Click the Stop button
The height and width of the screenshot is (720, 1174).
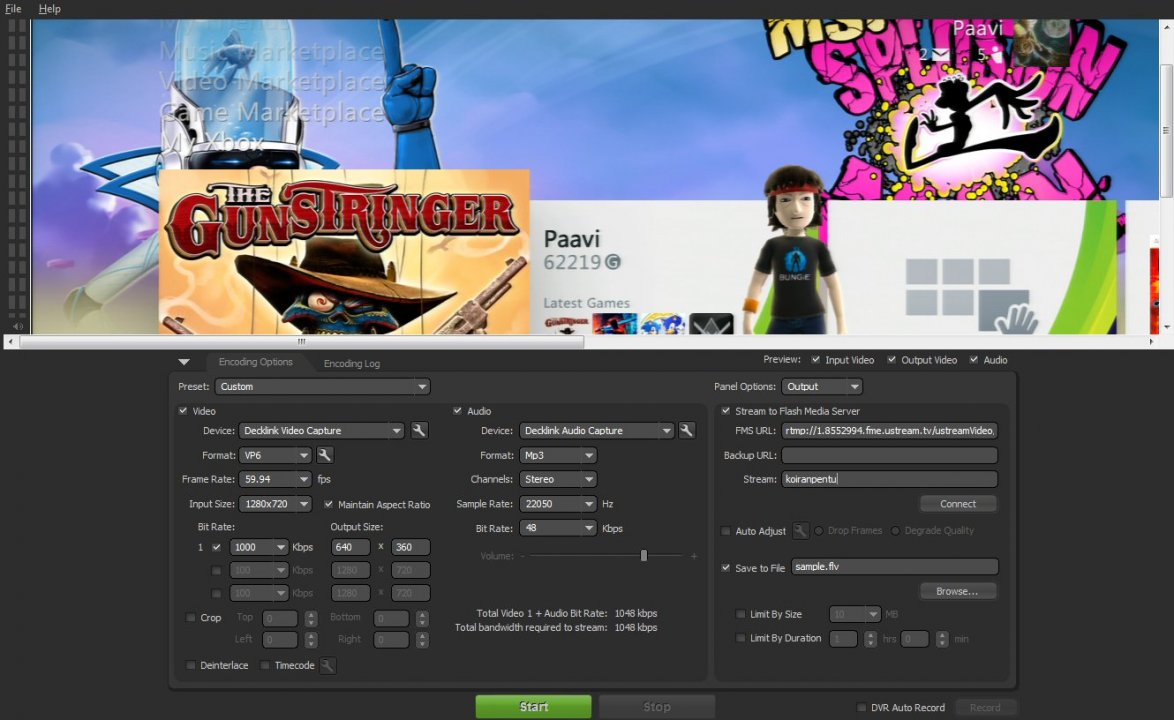click(x=657, y=707)
